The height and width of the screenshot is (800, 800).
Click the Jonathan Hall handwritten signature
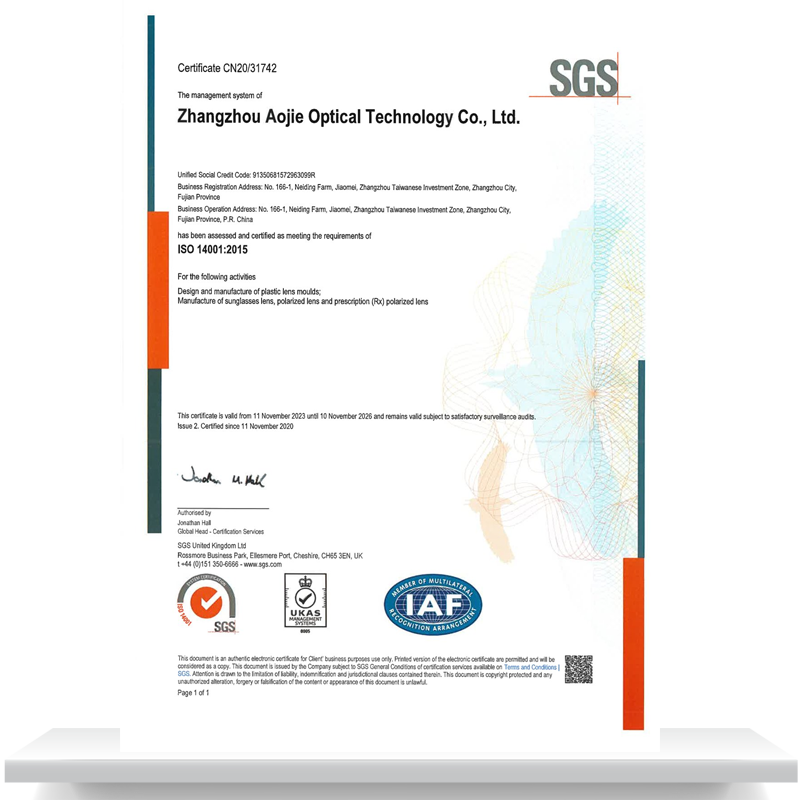(223, 478)
